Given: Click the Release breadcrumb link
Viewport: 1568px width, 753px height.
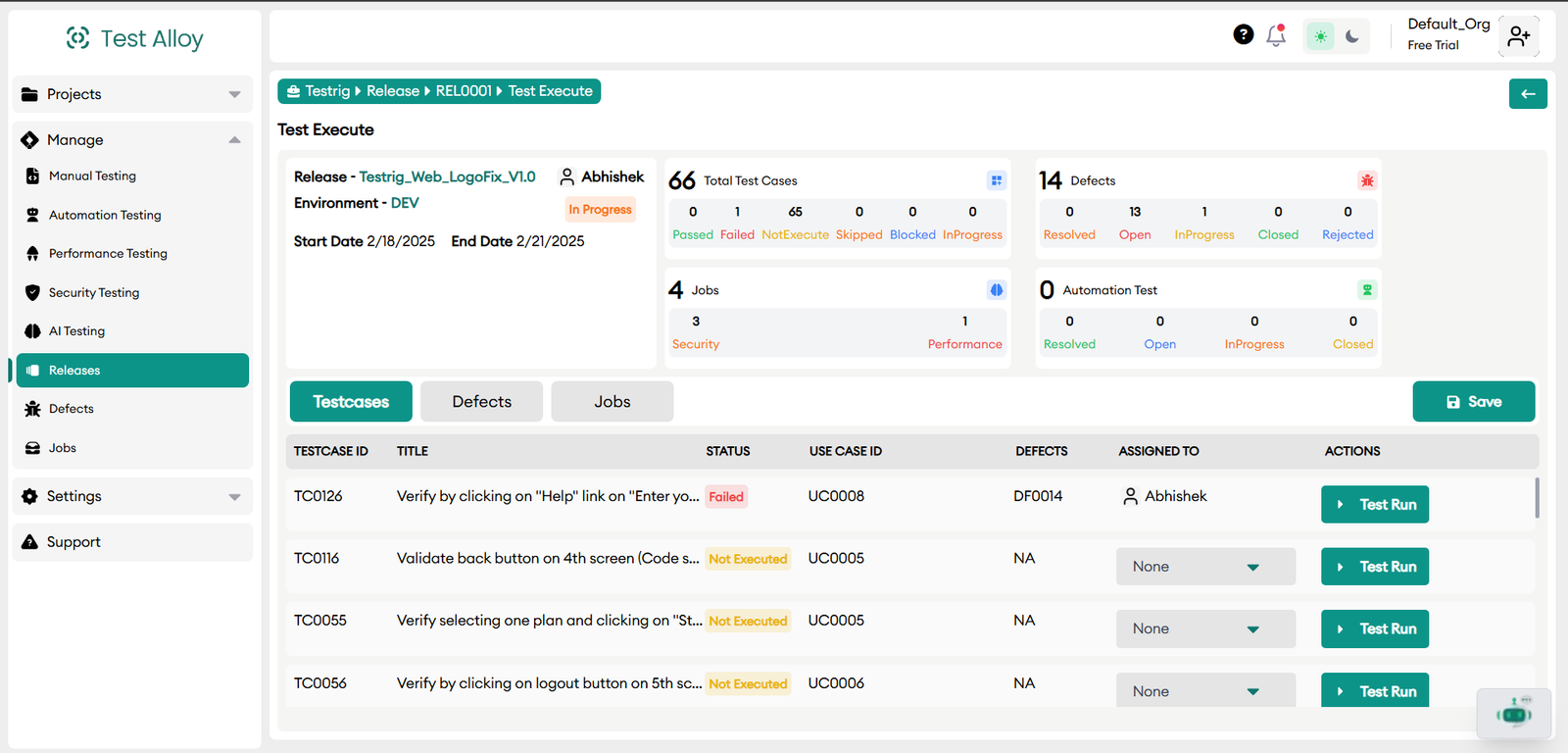Looking at the screenshot, I should [x=393, y=91].
